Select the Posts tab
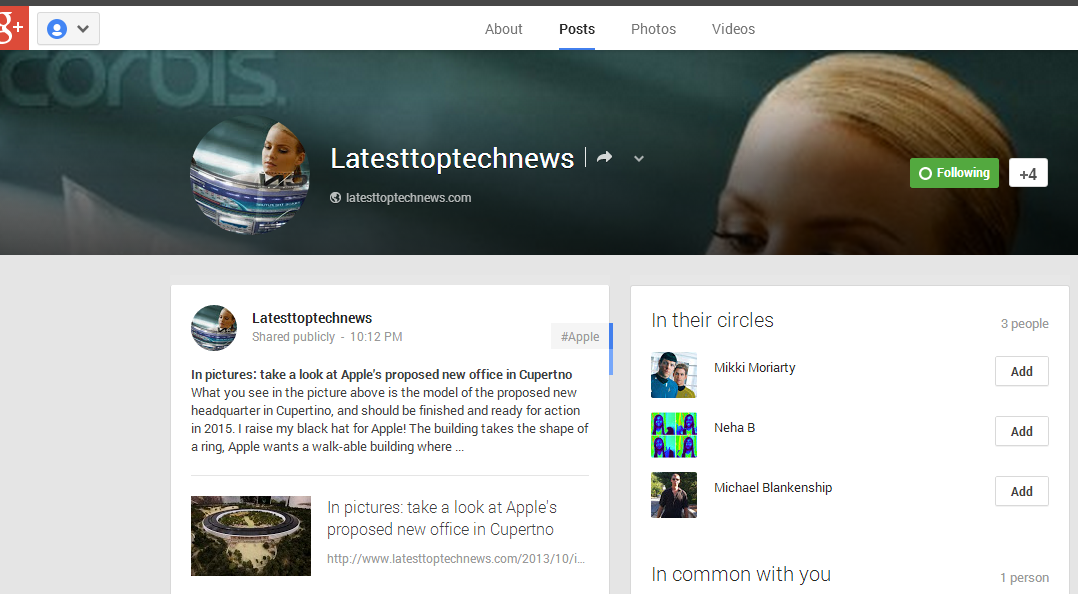The height and width of the screenshot is (594, 1078). 577,29
